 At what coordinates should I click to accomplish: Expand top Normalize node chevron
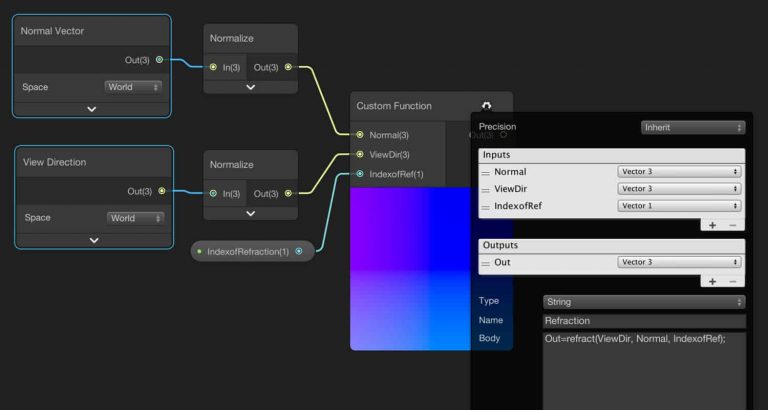pyautogui.click(x=251, y=87)
